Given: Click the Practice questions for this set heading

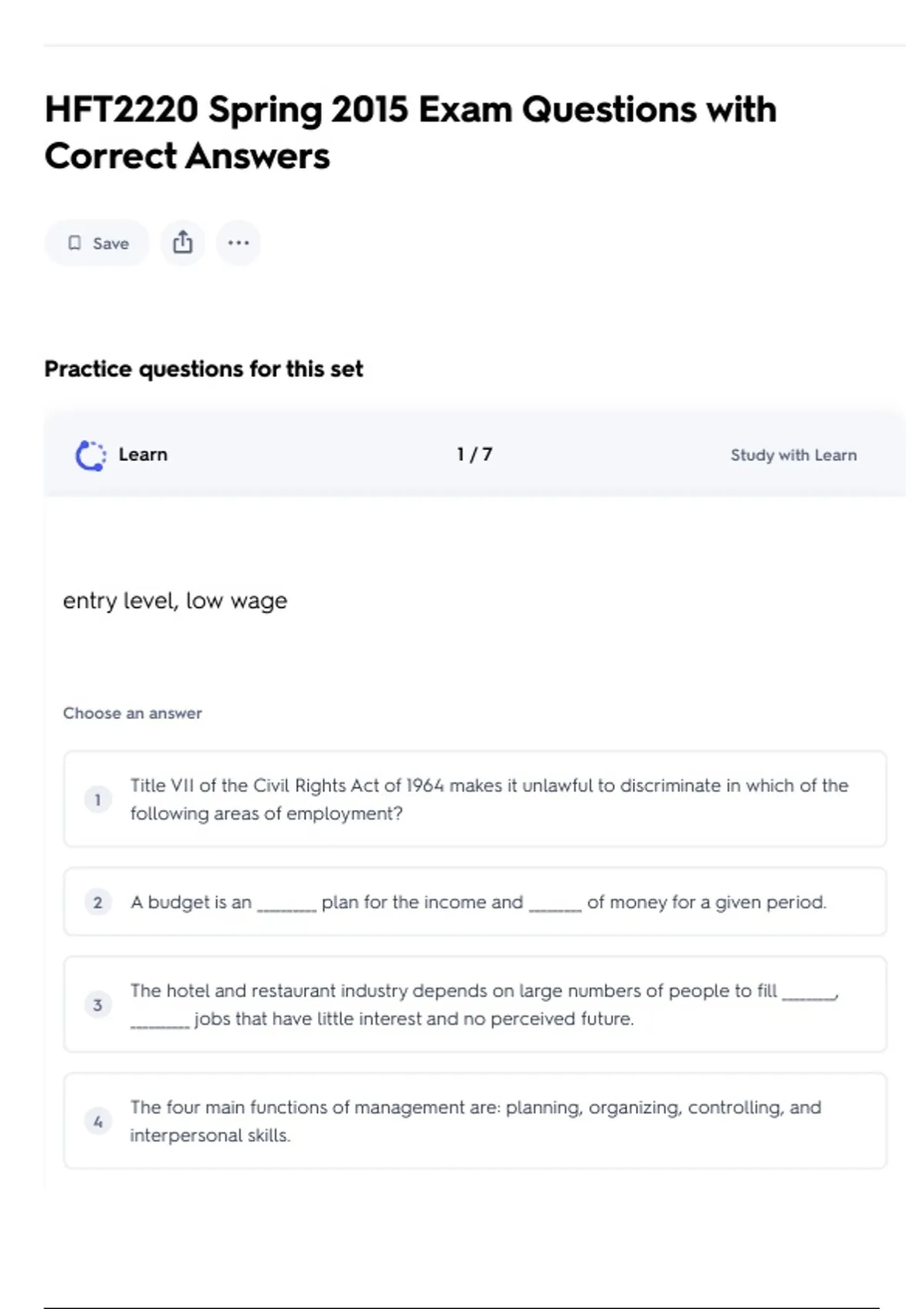Looking at the screenshot, I should tap(203, 370).
